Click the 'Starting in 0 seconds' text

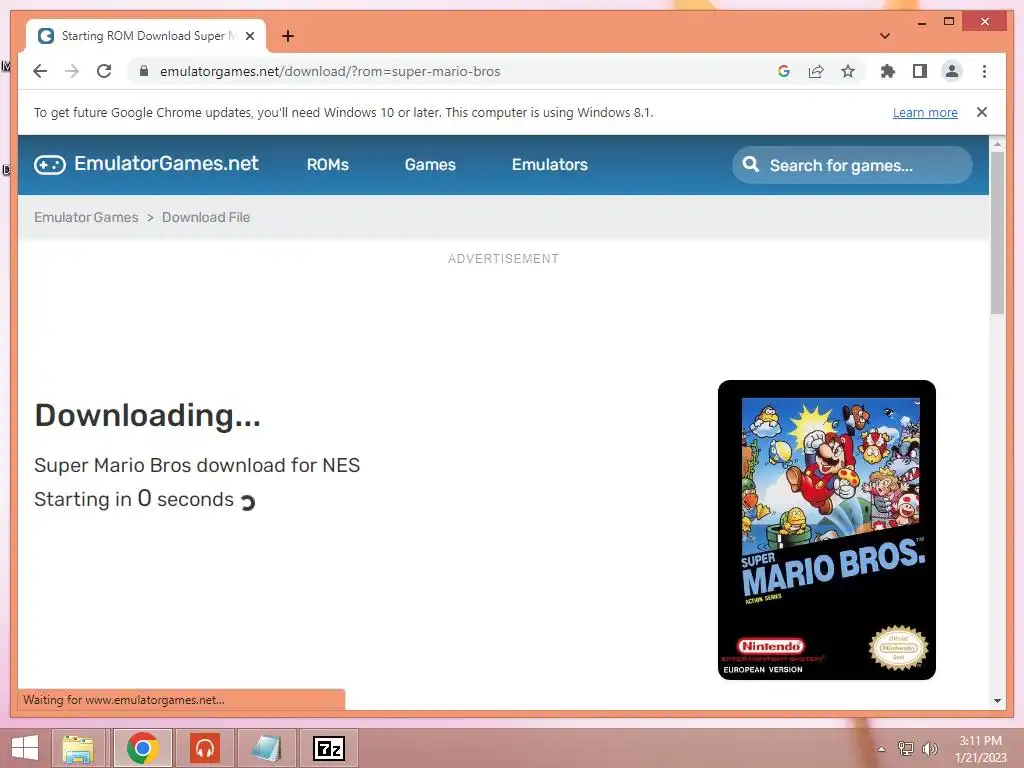pos(134,499)
